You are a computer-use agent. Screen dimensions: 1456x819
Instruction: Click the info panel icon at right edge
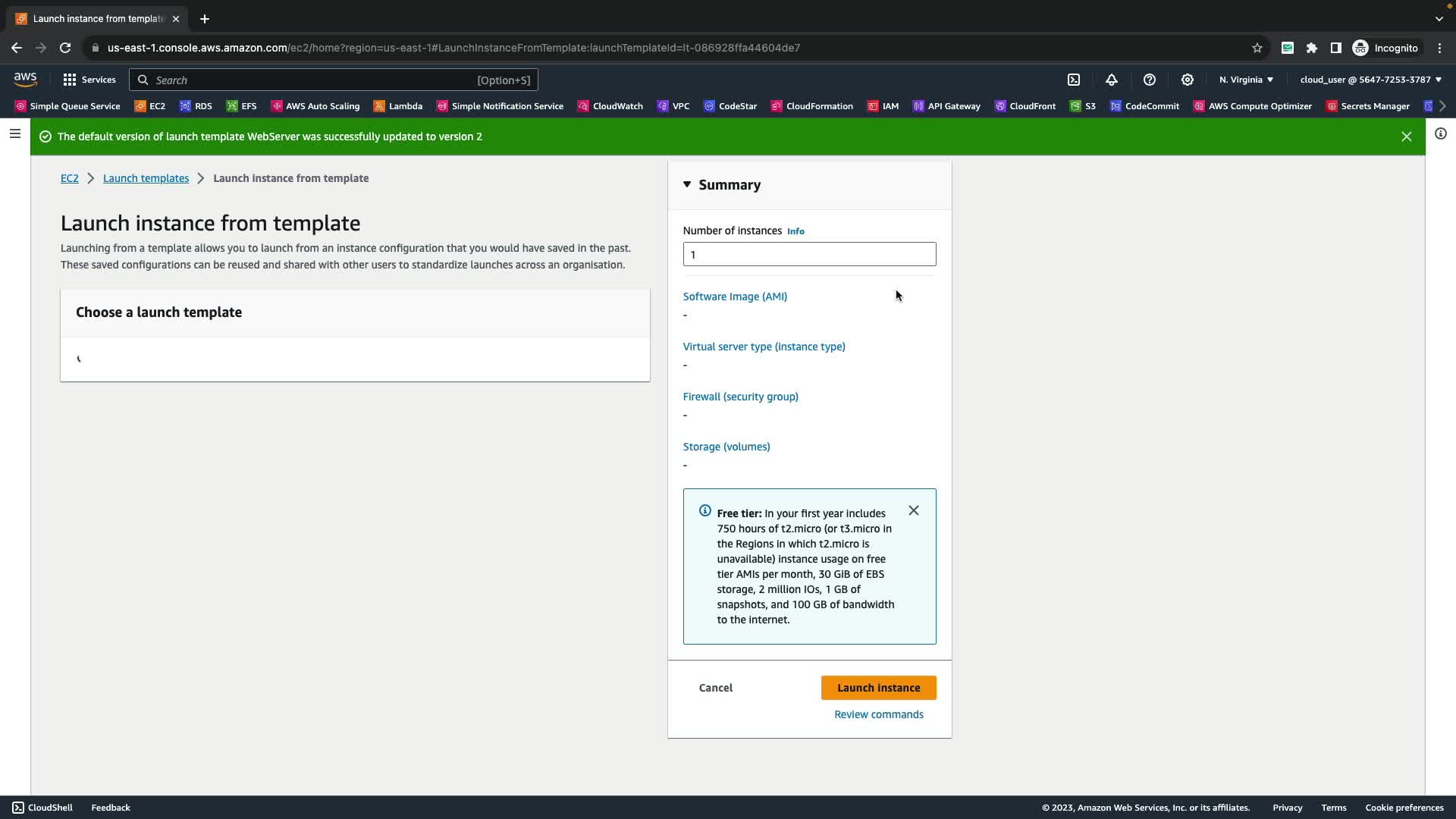click(1441, 134)
